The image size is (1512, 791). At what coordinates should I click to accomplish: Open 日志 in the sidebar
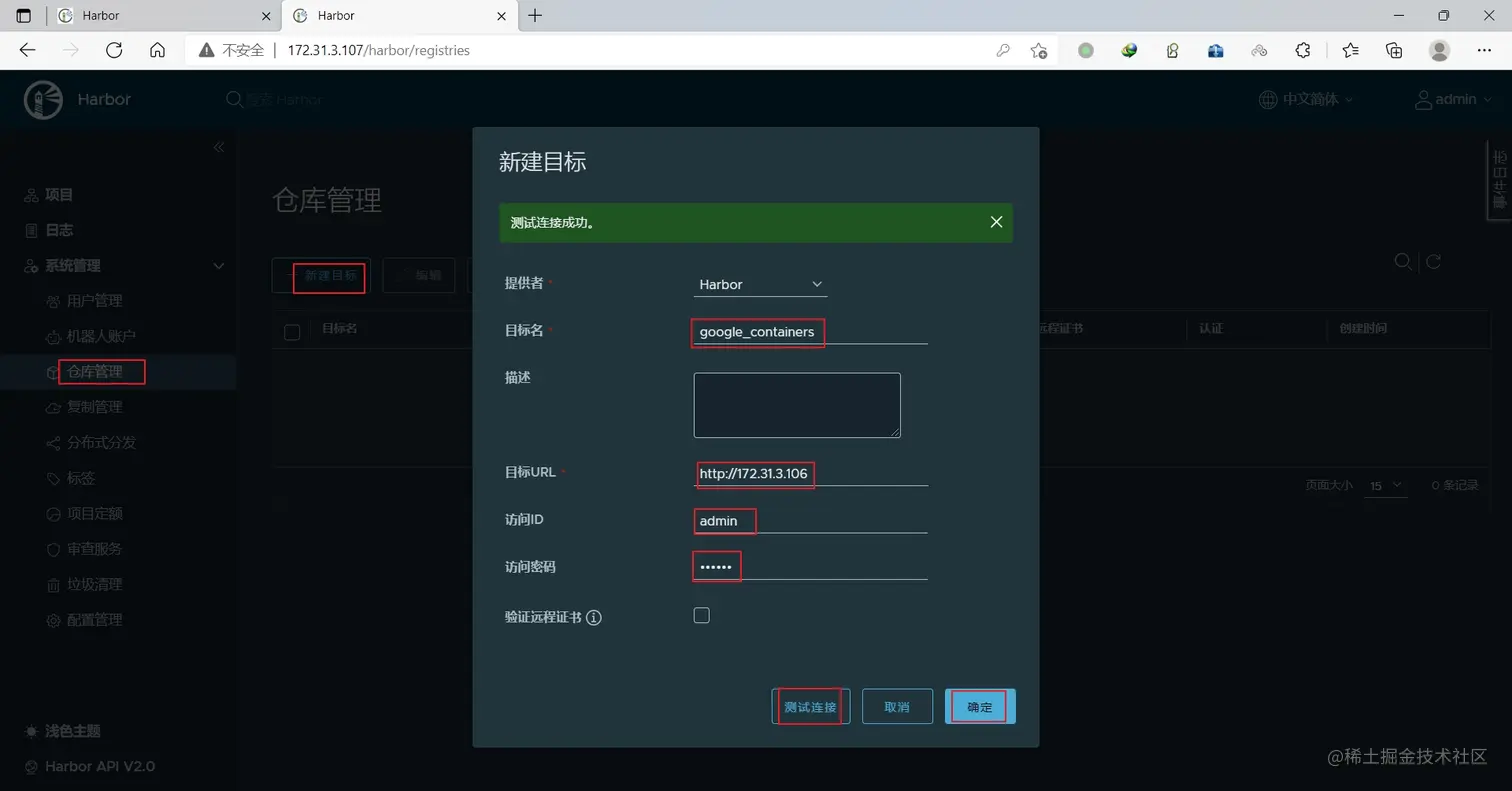pos(59,230)
